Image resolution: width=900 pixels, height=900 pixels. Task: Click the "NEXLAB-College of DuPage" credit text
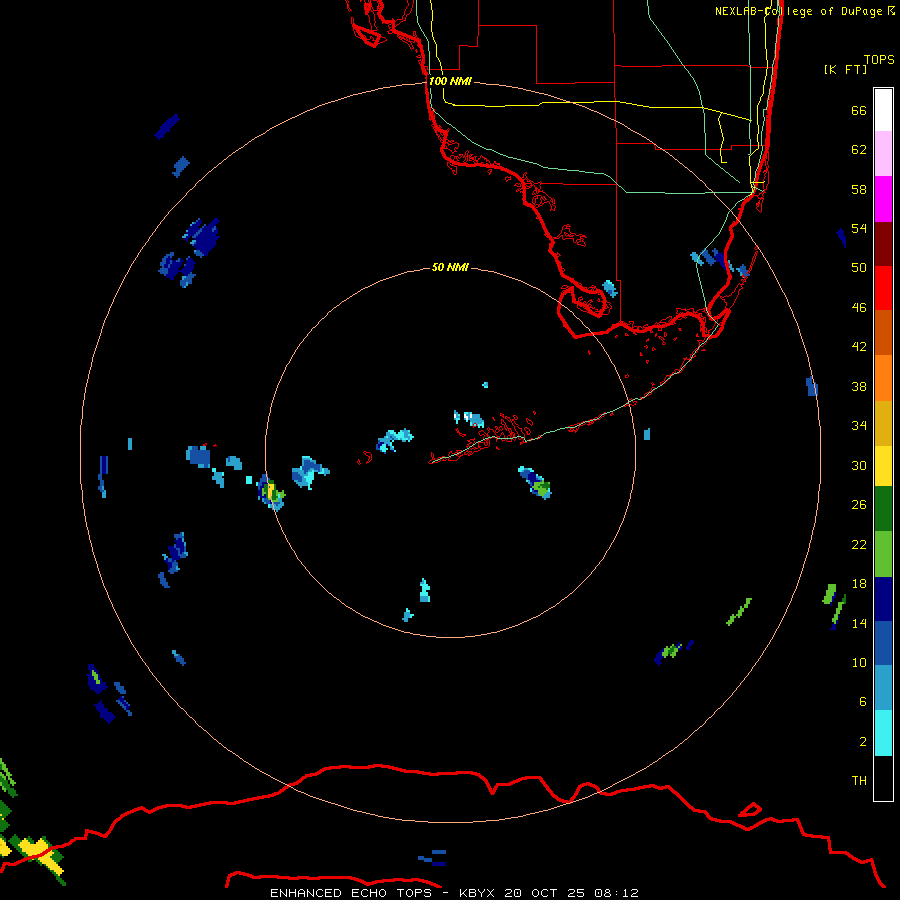(798, 11)
